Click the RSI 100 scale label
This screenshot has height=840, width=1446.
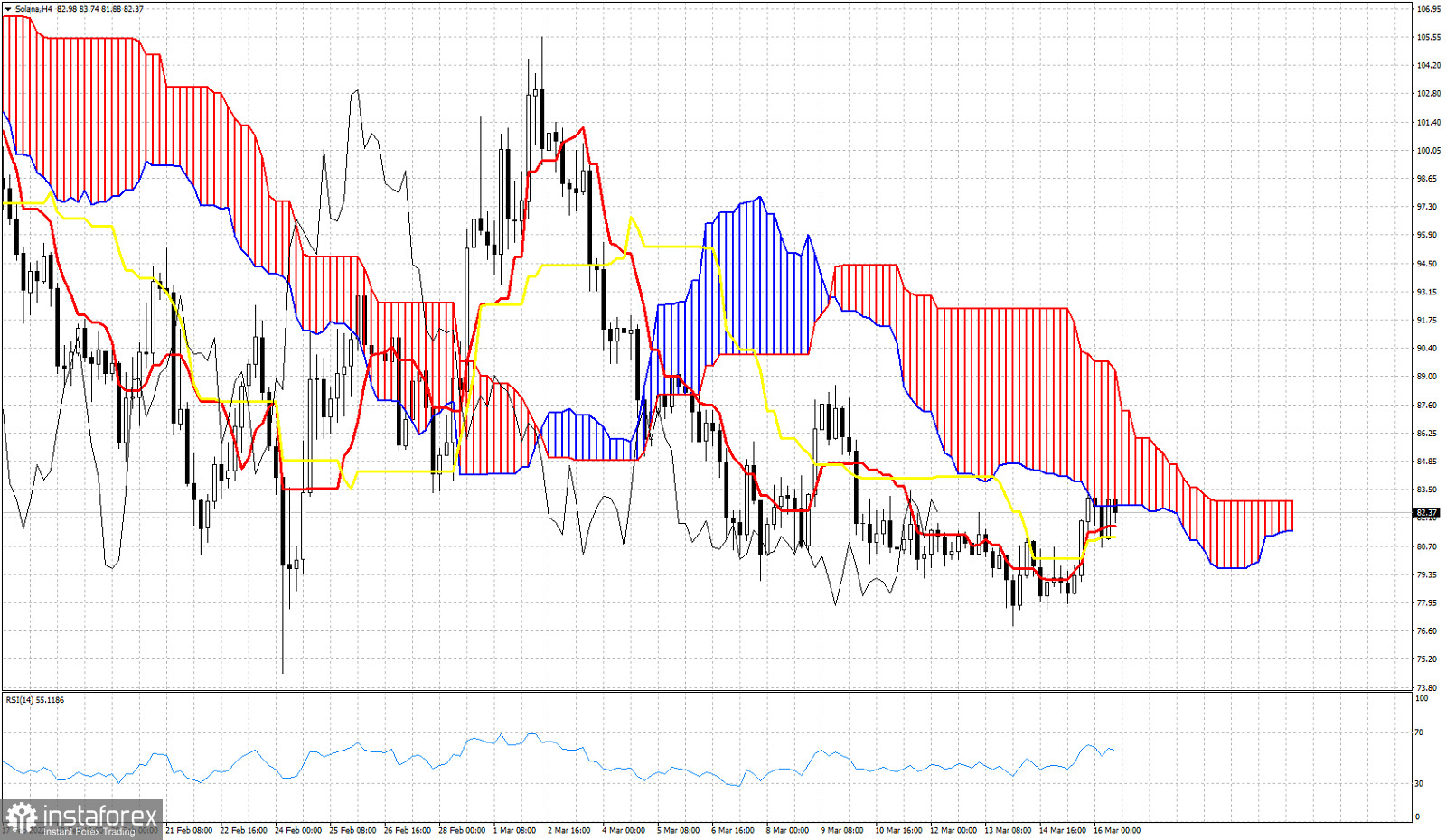[1422, 698]
